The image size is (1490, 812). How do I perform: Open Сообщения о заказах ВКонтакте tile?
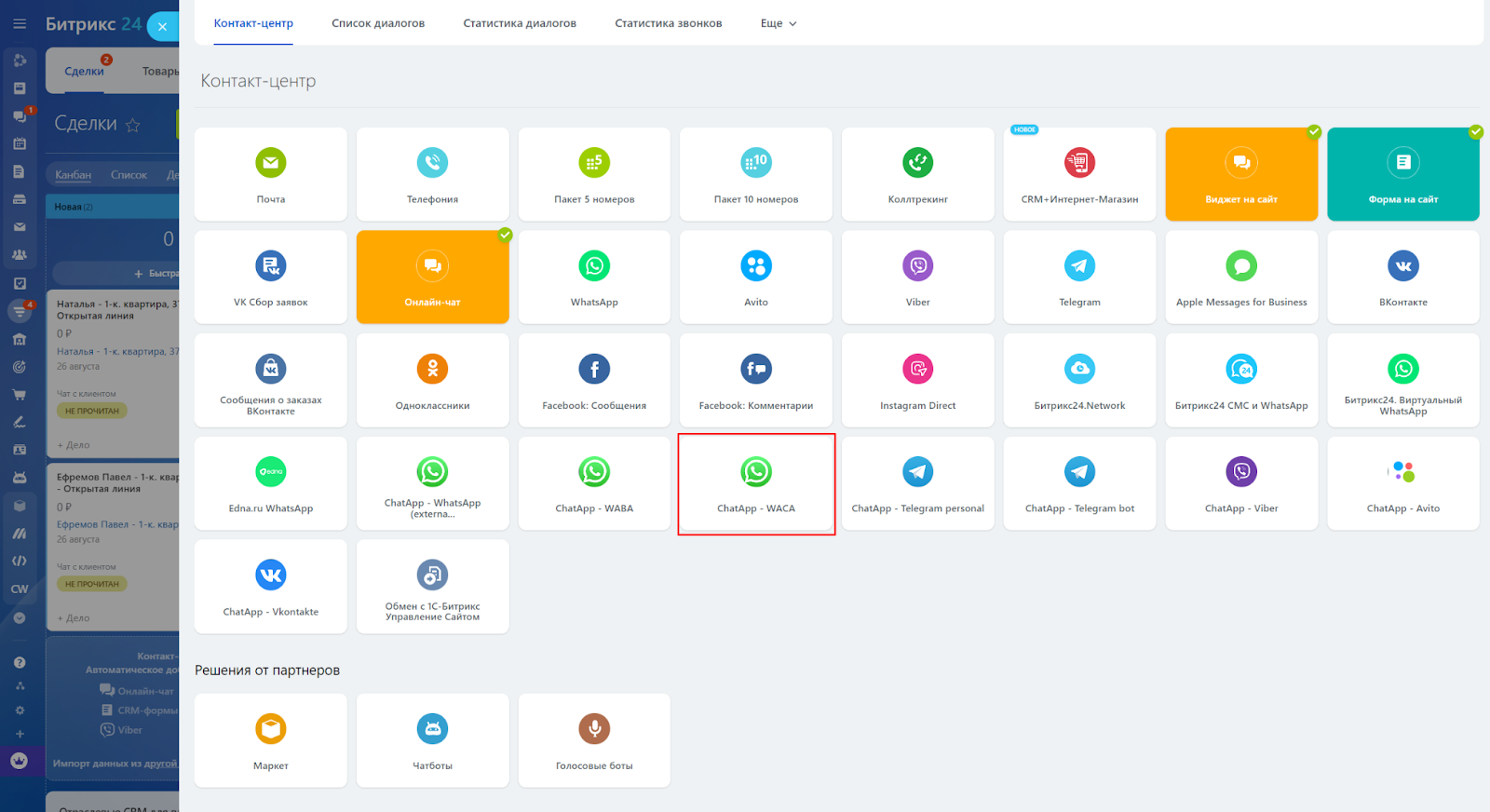[270, 381]
